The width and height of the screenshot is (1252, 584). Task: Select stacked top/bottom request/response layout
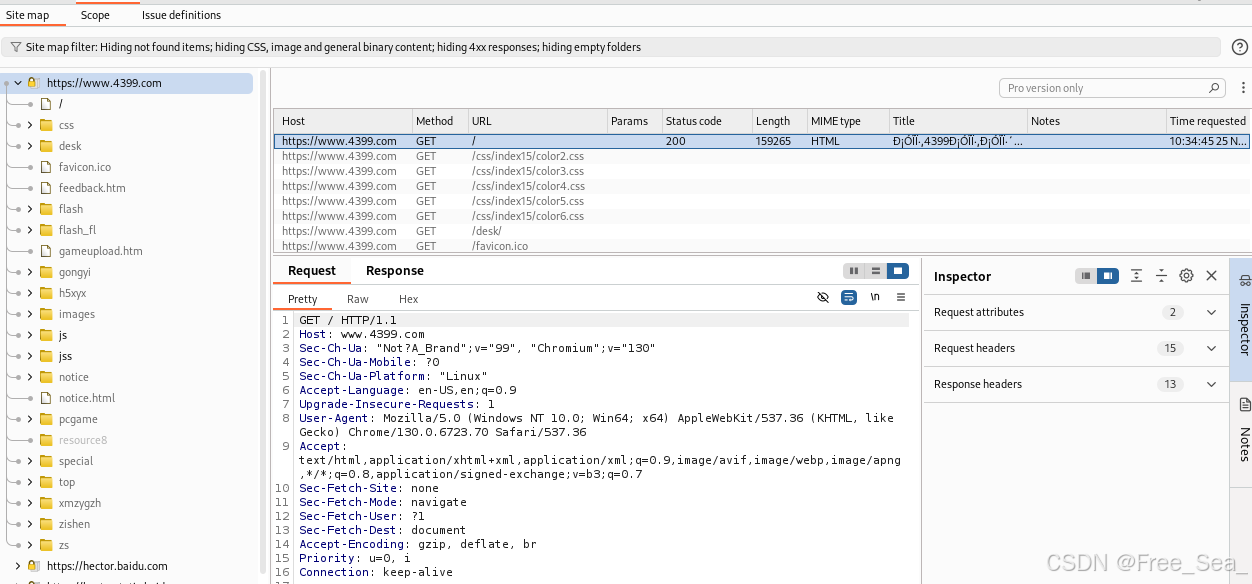pyautogui.click(x=876, y=271)
